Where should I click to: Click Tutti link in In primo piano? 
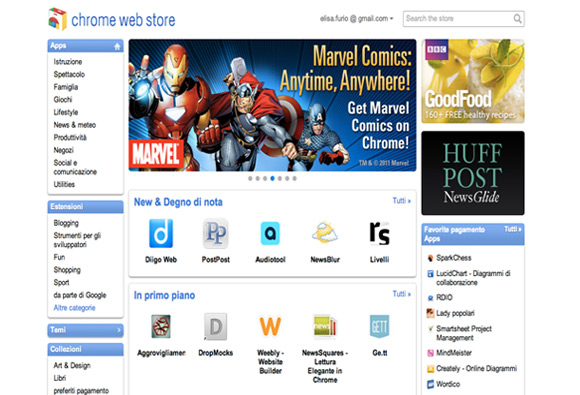tap(402, 294)
